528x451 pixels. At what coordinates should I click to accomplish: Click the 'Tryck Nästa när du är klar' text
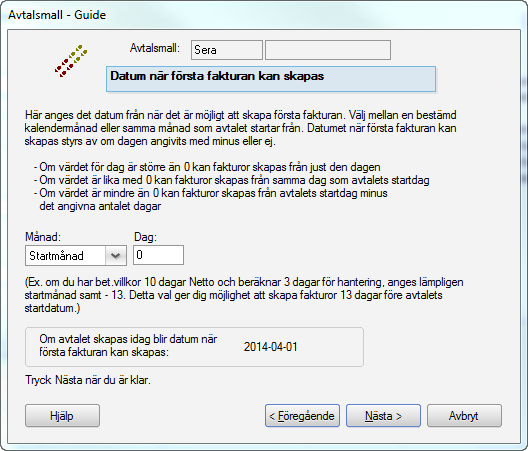click(x=88, y=380)
